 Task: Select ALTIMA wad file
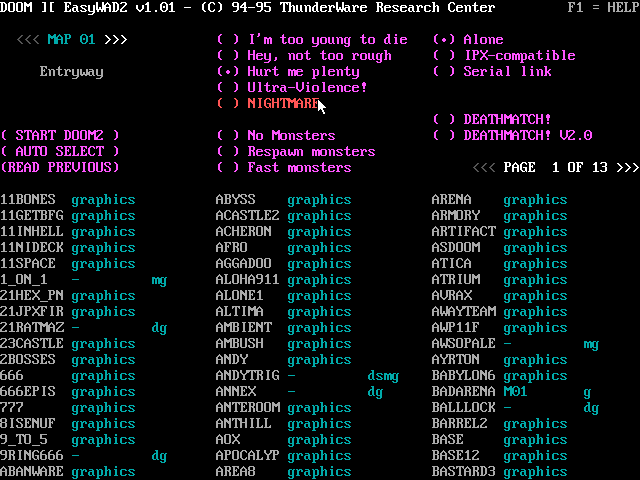point(240,311)
